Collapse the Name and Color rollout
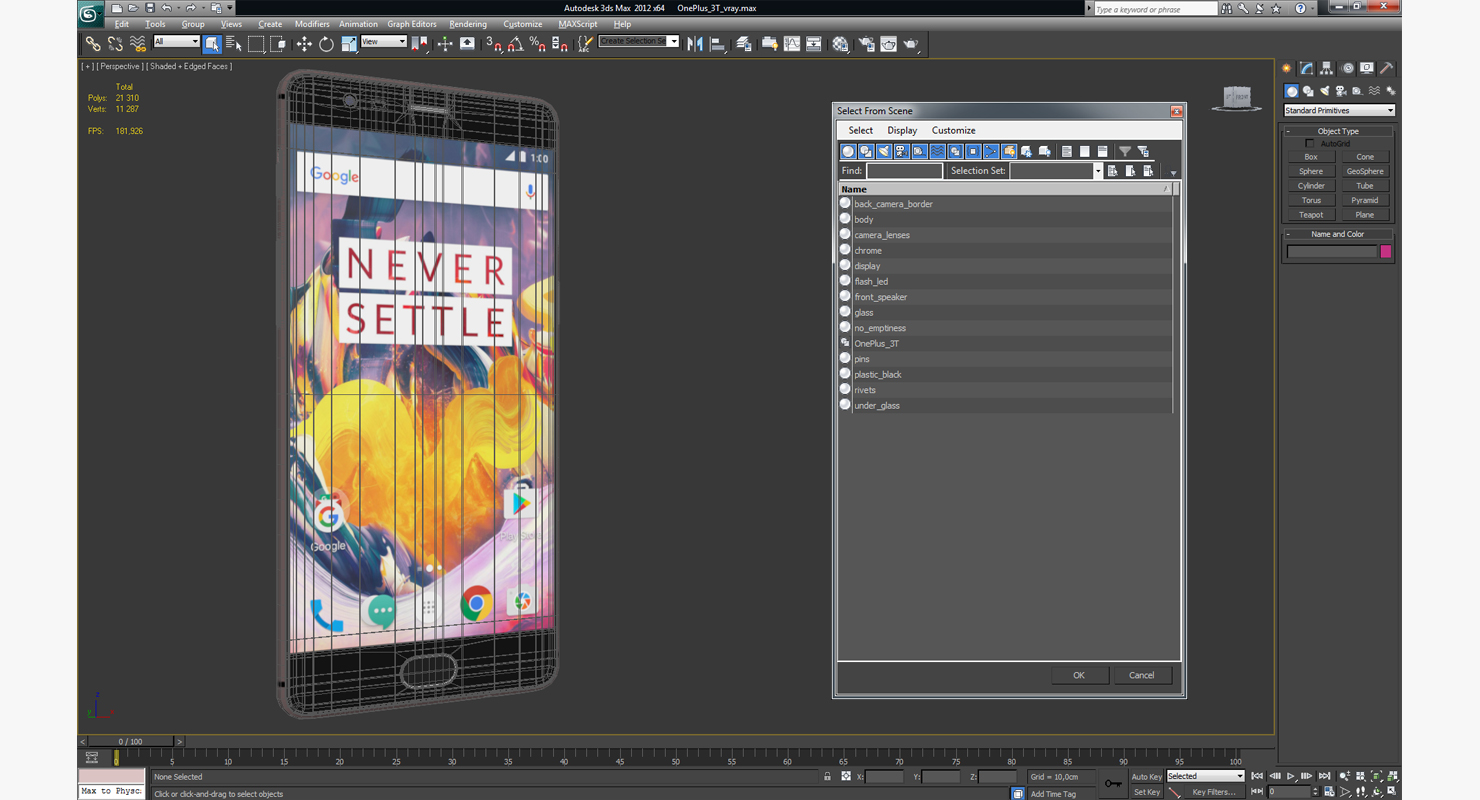1480x800 pixels. click(x=1338, y=234)
